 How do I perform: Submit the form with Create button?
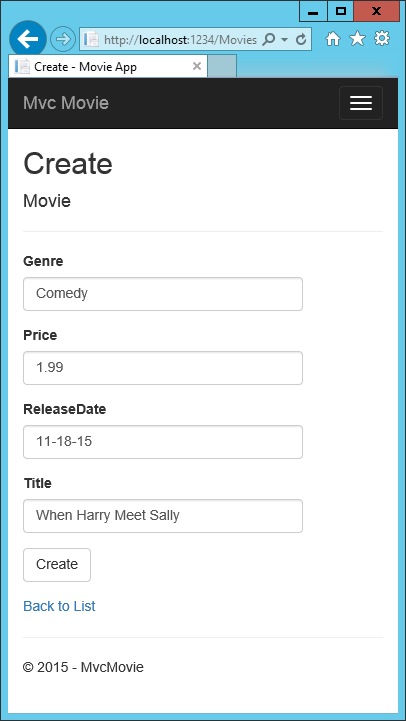pos(57,565)
